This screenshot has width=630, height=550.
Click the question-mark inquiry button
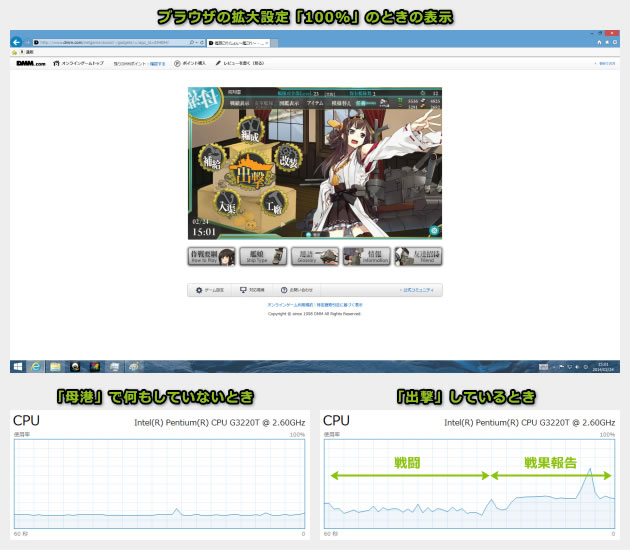pos(297,290)
